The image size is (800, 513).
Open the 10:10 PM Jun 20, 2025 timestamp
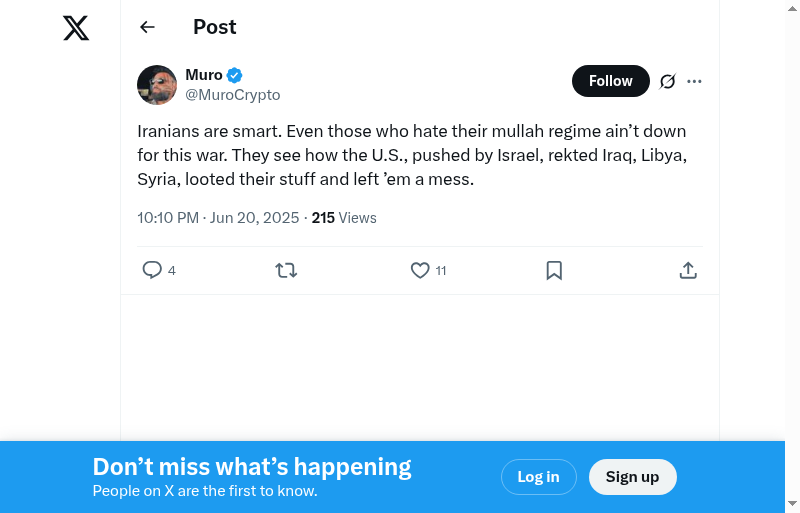point(218,217)
